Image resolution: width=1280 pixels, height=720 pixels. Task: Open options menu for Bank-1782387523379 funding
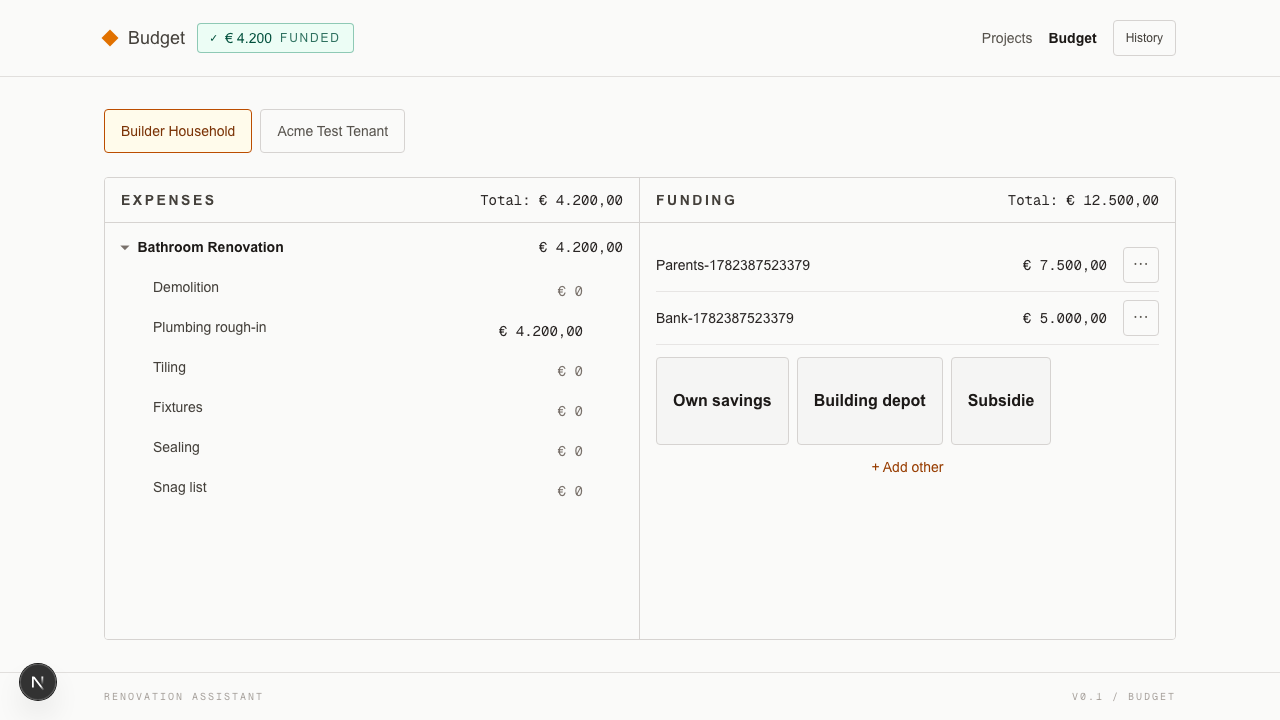[1140, 318]
